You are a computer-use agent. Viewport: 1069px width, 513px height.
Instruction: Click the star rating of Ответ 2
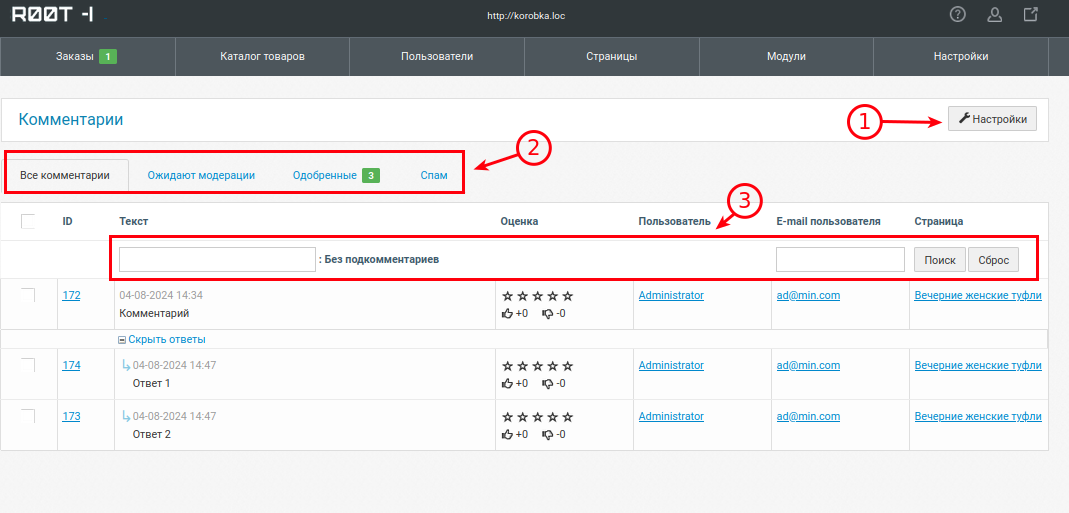tap(537, 417)
